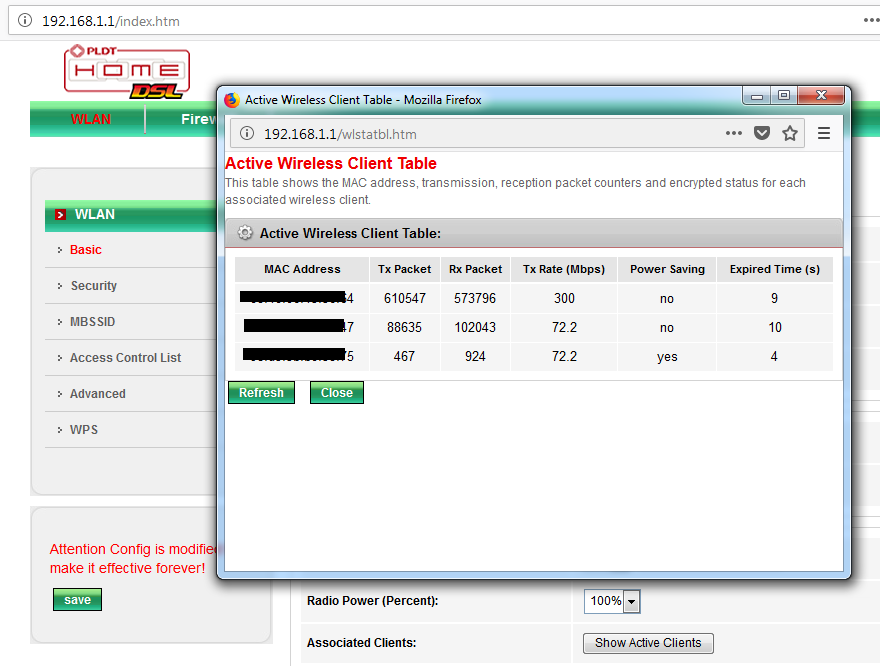Click Power Saving value yes
Viewport: 880px width, 666px height.
[667, 357]
